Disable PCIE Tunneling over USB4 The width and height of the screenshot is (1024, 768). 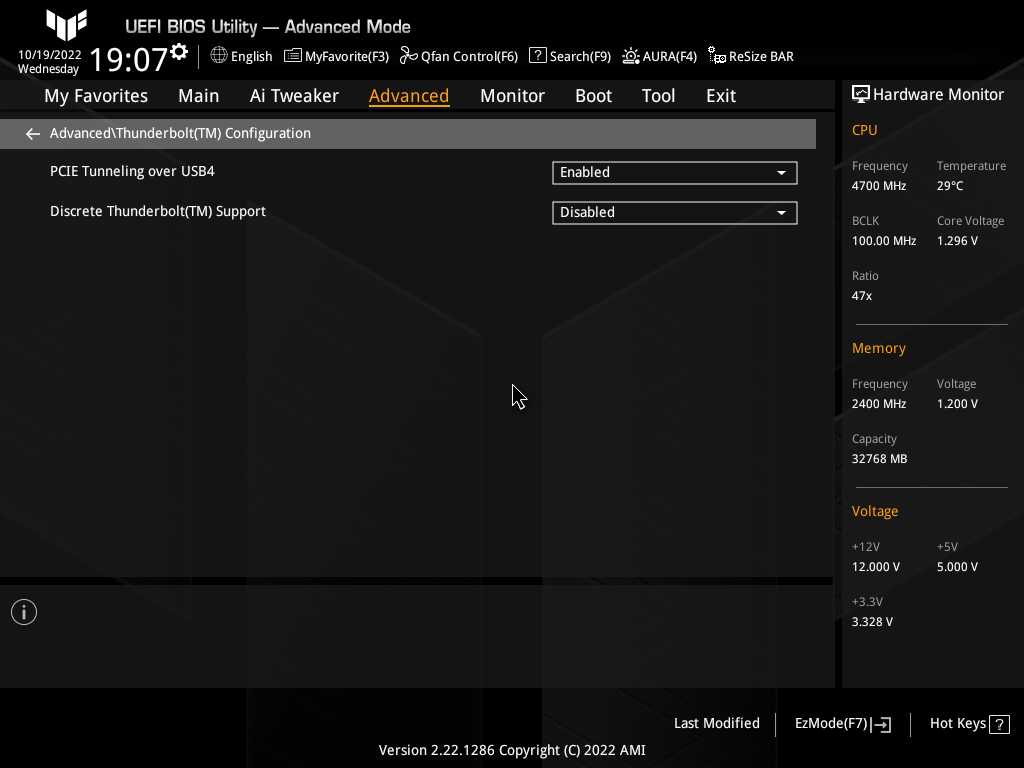tap(674, 172)
